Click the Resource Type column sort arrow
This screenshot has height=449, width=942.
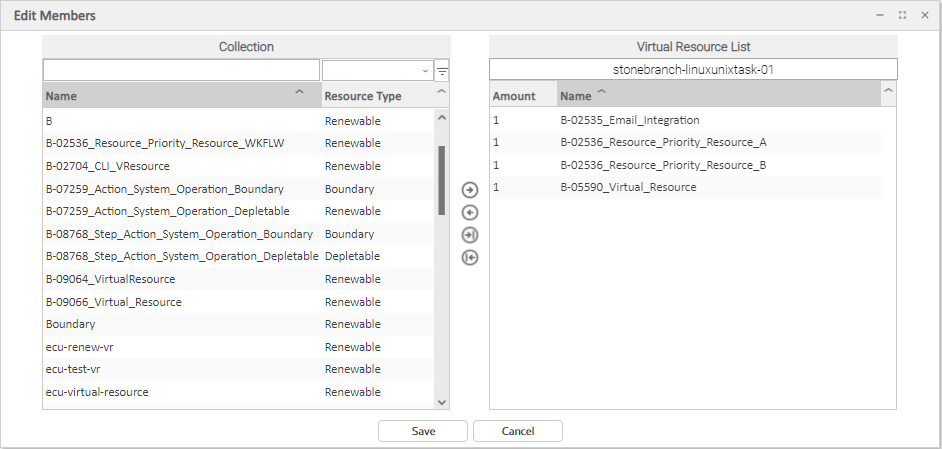point(441,93)
